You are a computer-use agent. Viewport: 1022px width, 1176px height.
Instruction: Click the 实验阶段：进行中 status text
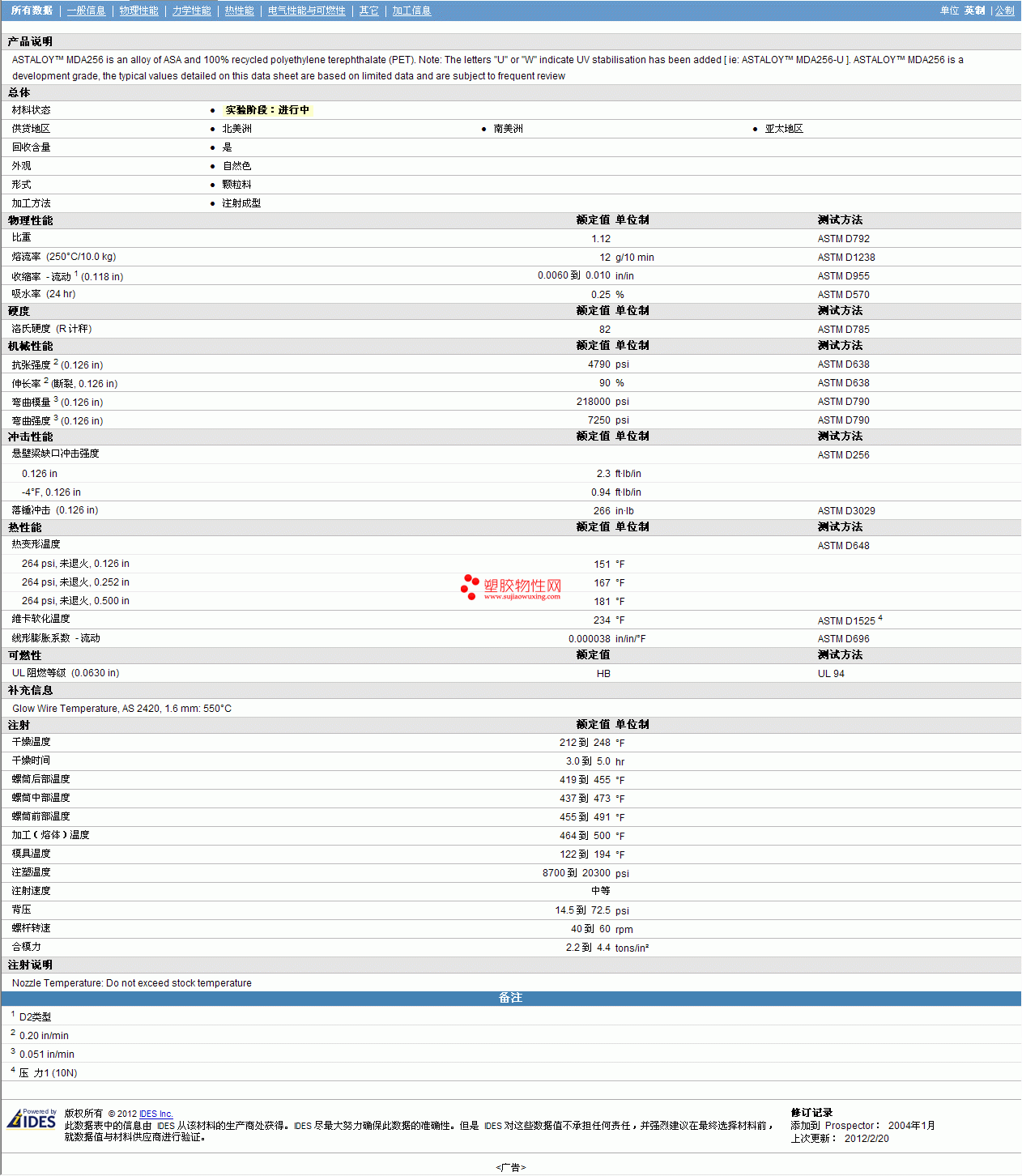point(267,110)
